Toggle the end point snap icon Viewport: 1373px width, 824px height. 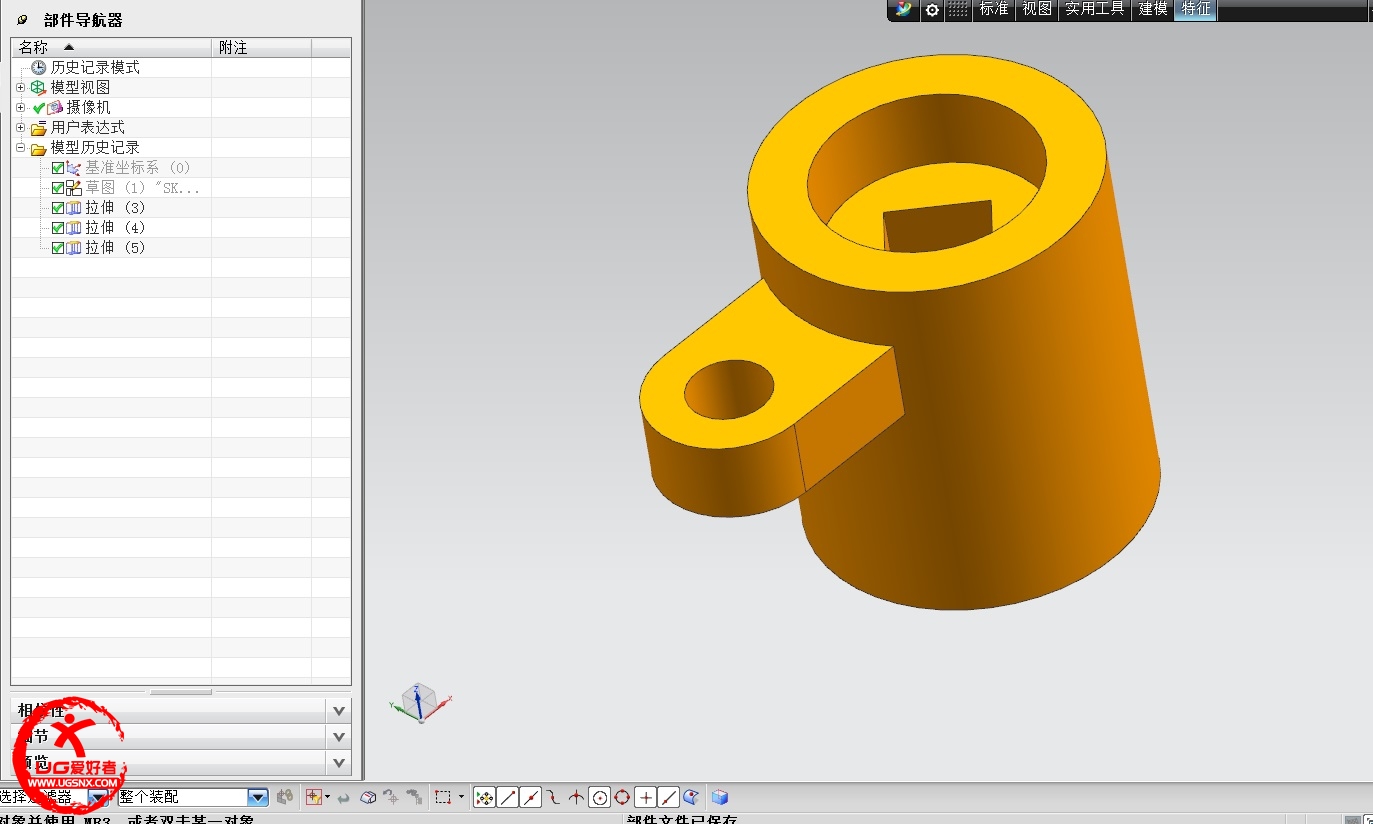(x=508, y=797)
